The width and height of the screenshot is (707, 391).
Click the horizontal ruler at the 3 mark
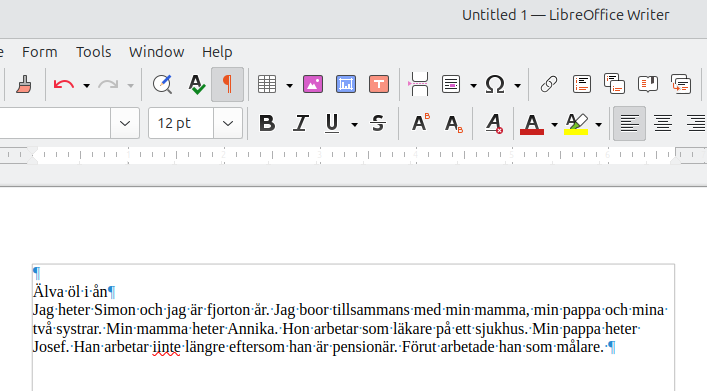point(320,155)
